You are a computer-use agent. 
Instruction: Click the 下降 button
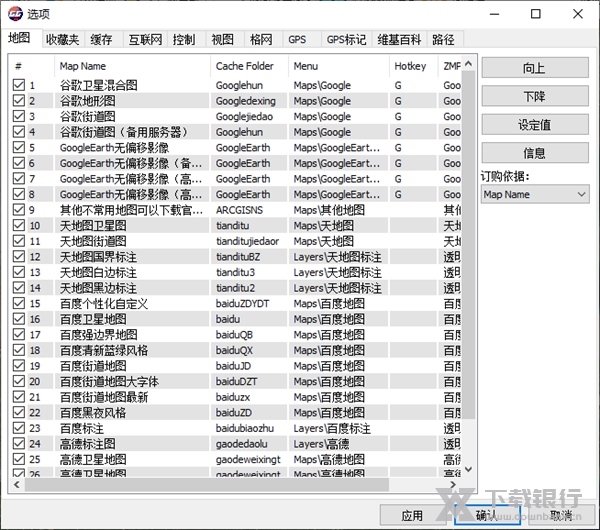tap(535, 96)
